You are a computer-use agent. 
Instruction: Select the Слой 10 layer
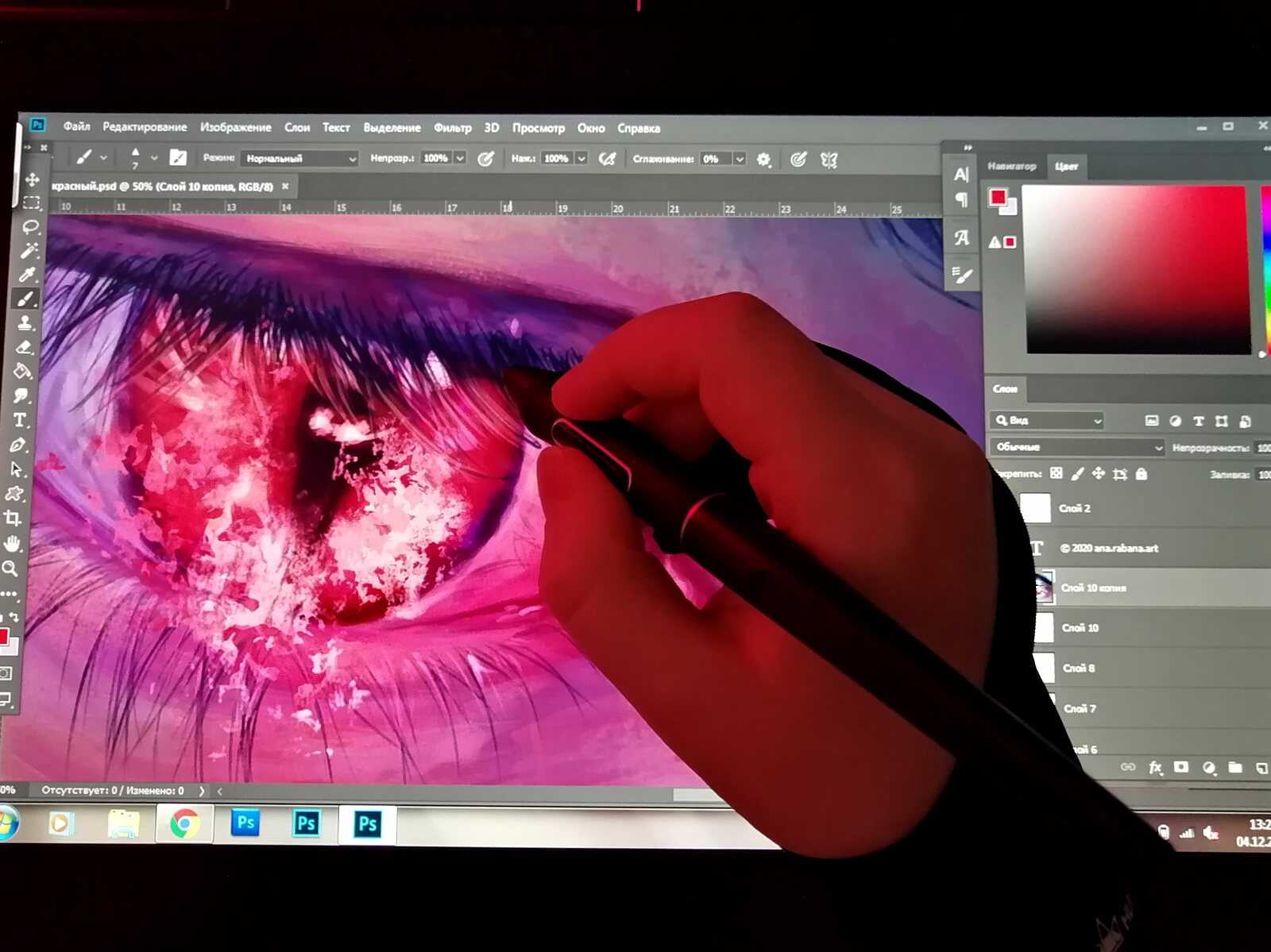point(1080,628)
